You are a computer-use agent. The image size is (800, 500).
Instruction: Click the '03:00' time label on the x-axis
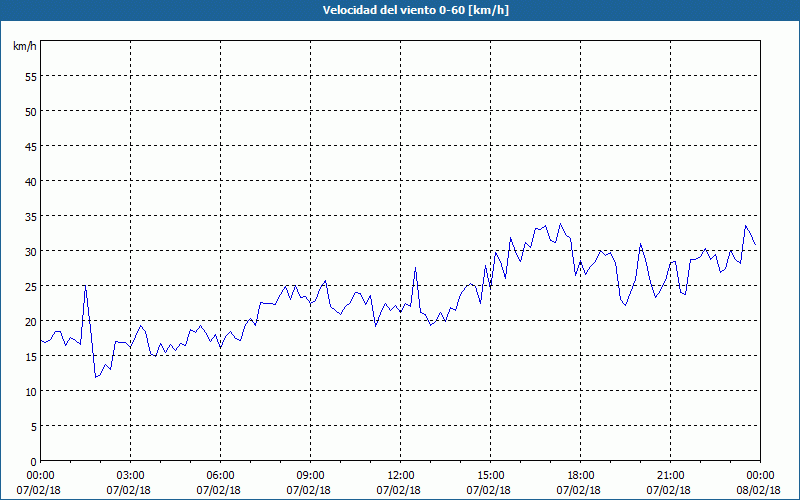click(131, 476)
